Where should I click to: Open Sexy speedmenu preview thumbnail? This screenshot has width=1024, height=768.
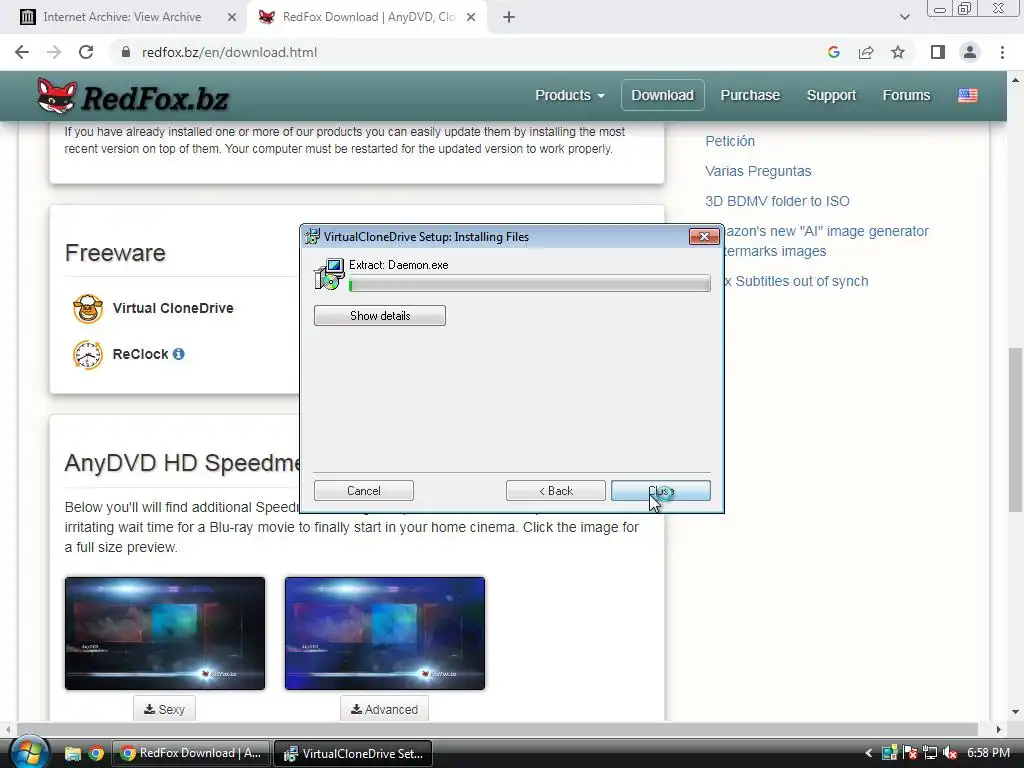click(165, 633)
